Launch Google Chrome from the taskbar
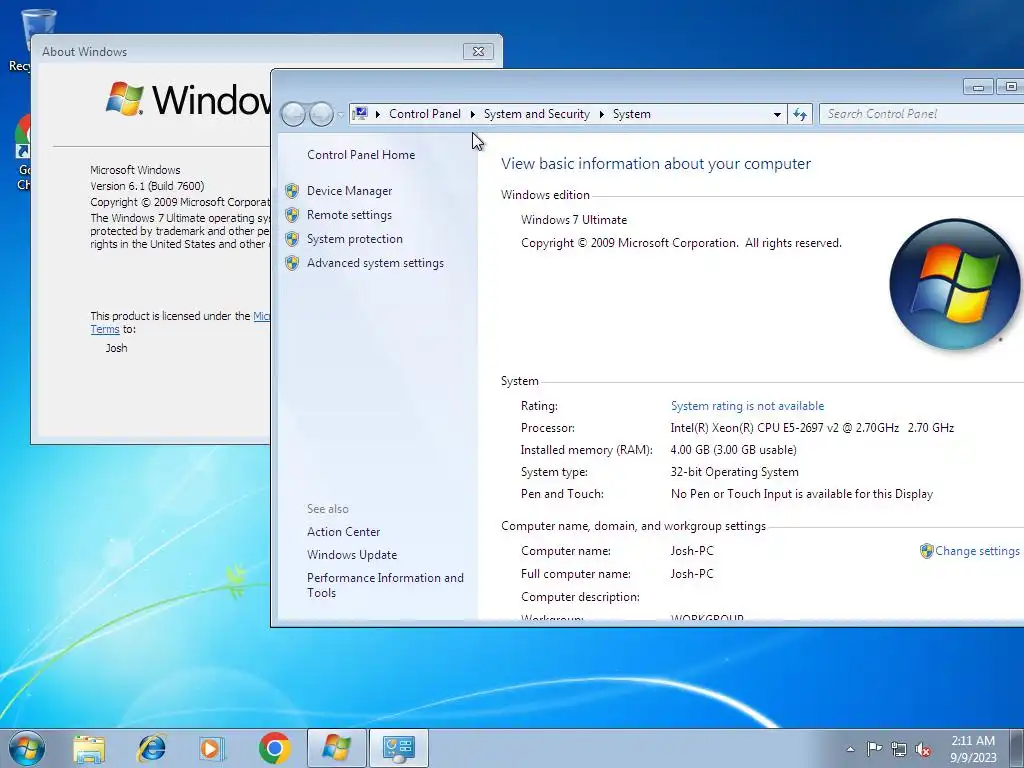This screenshot has height=768, width=1024. (x=274, y=749)
